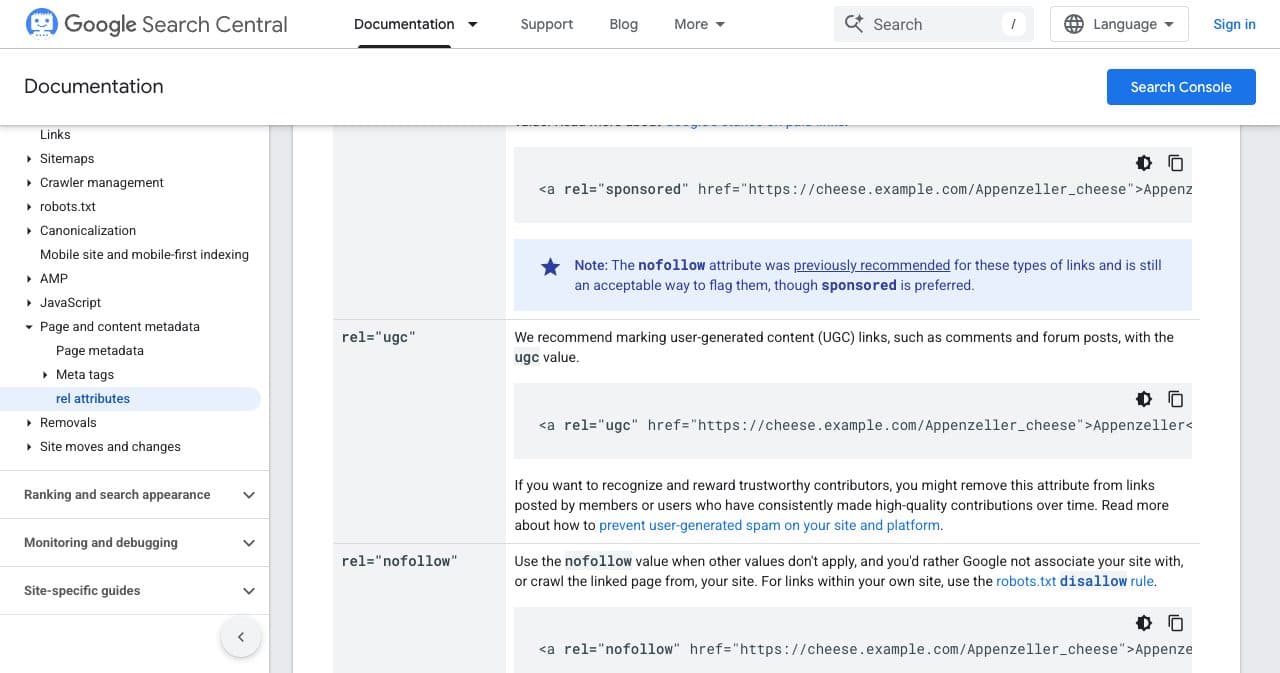Collapse Page and content metadata arrow
This screenshot has width=1280, height=673.
pos(29,327)
